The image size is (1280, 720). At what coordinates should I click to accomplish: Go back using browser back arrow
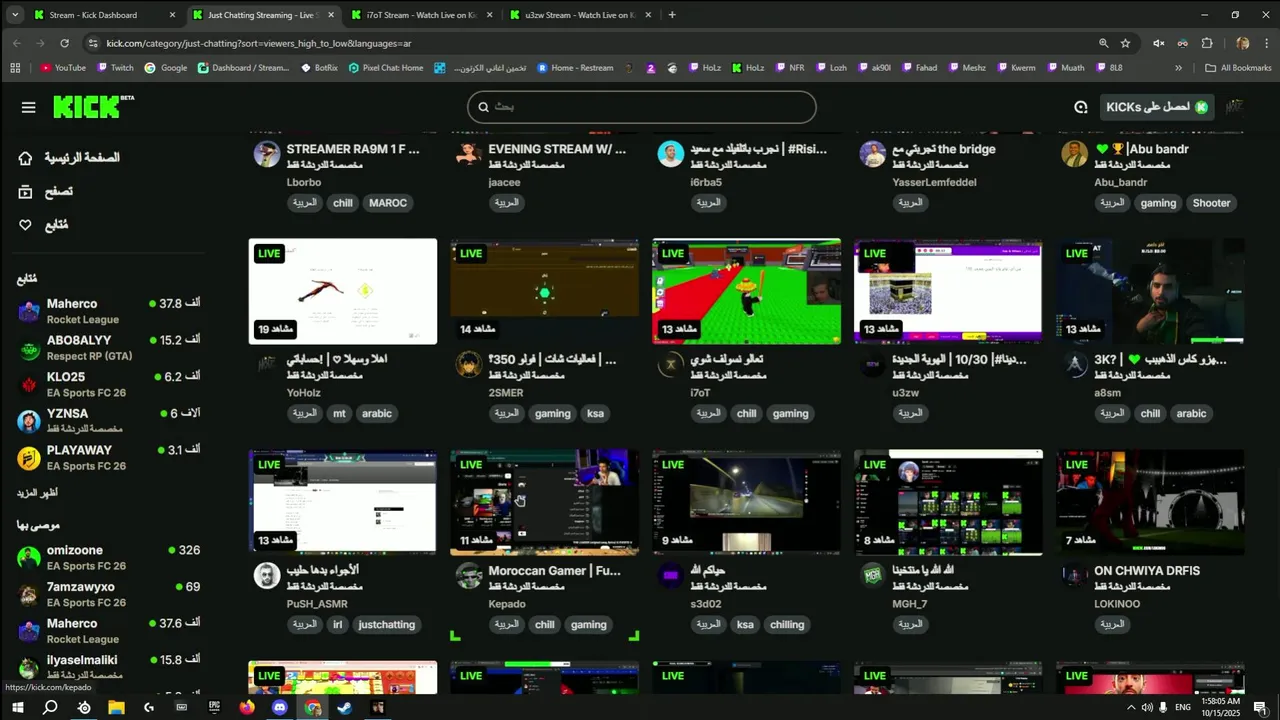(16, 43)
